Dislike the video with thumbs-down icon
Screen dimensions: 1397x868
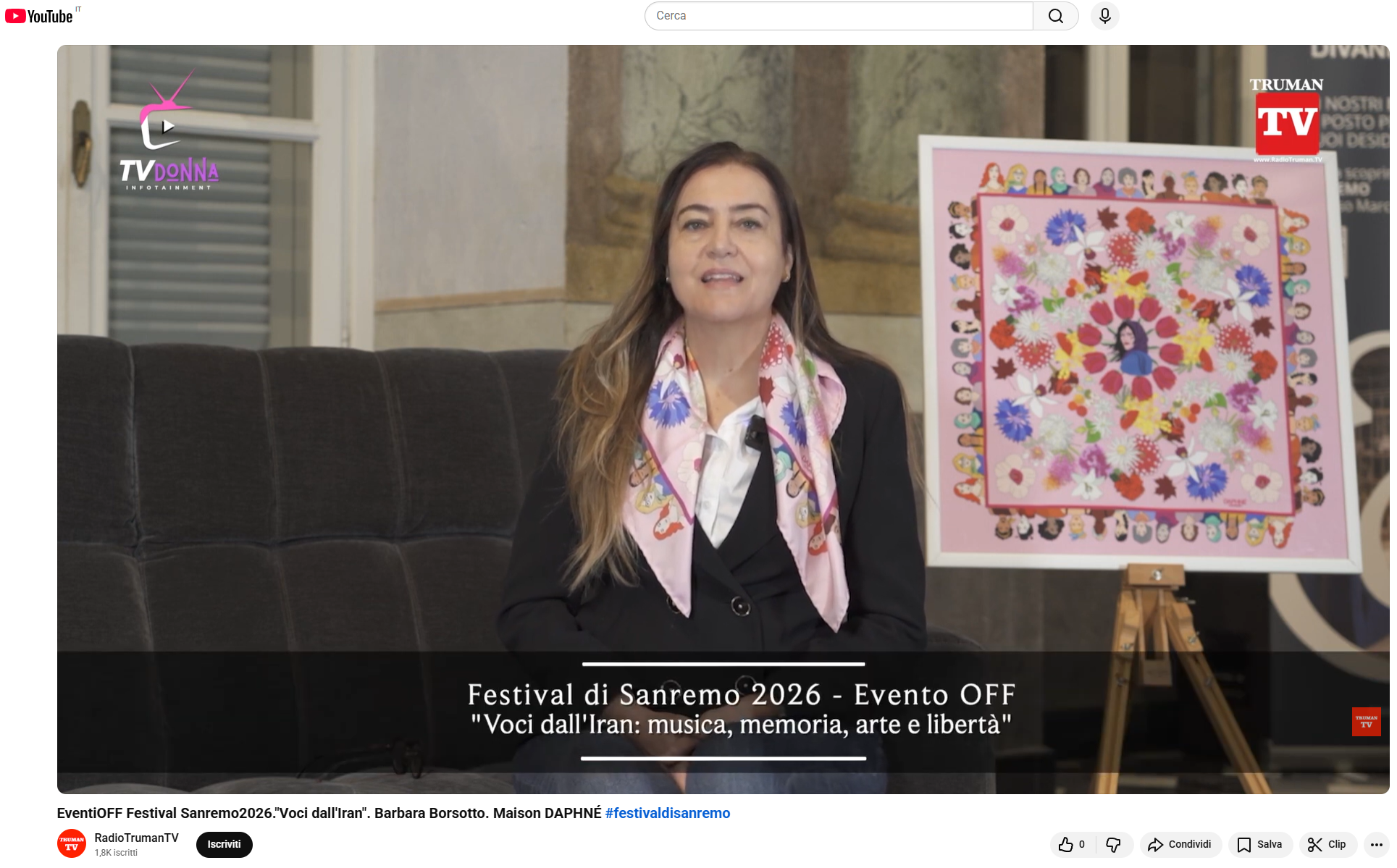point(1113,844)
